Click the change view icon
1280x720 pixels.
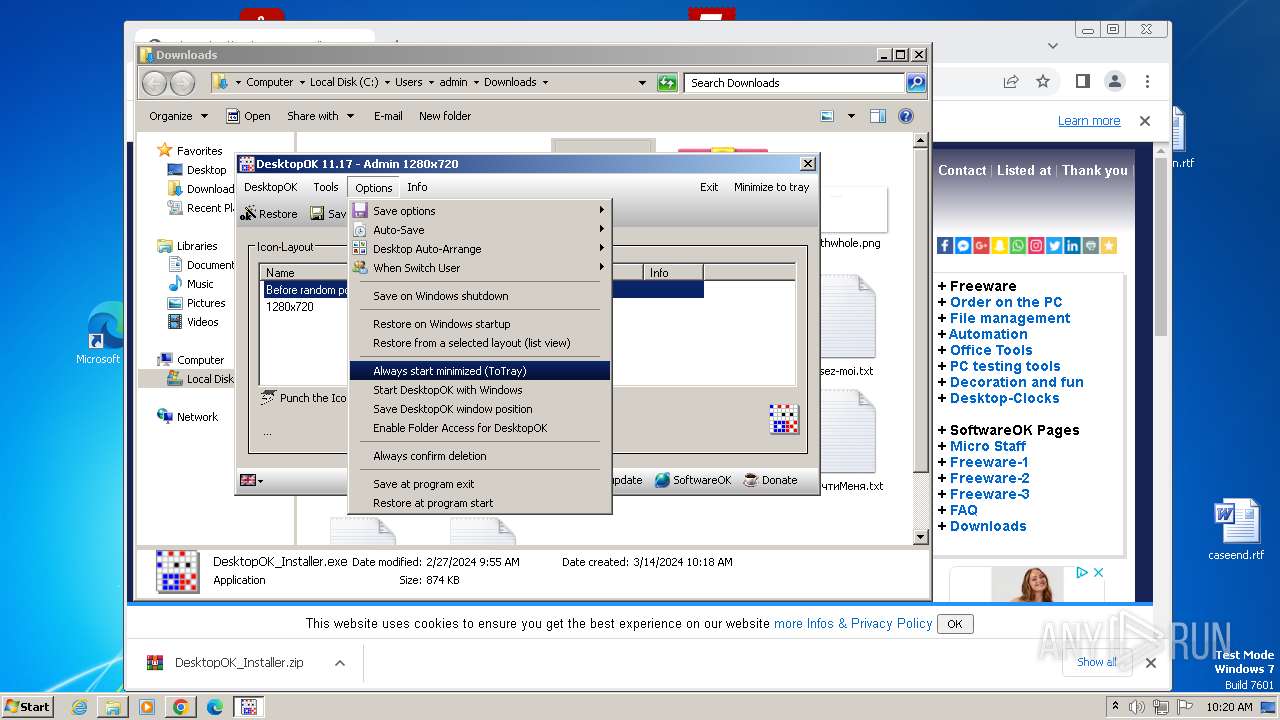click(827, 116)
